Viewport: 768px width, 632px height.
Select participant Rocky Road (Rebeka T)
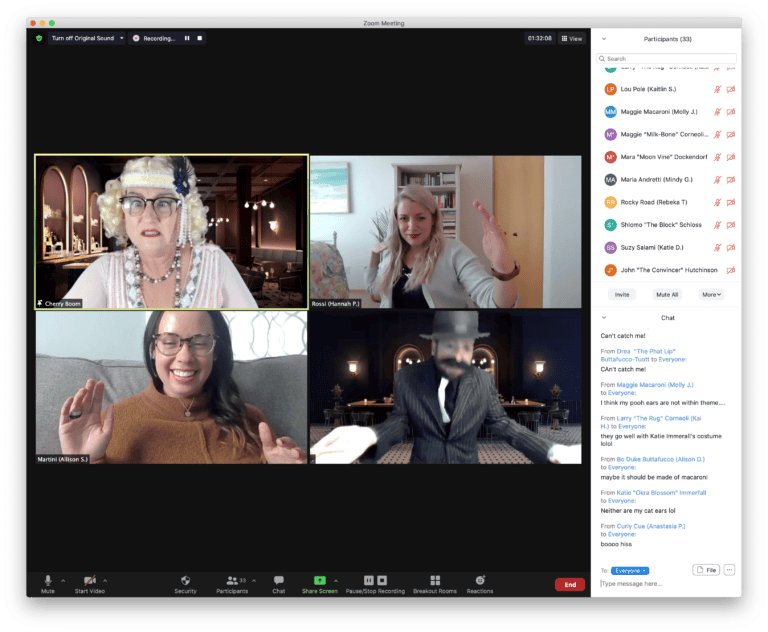[x=666, y=202]
